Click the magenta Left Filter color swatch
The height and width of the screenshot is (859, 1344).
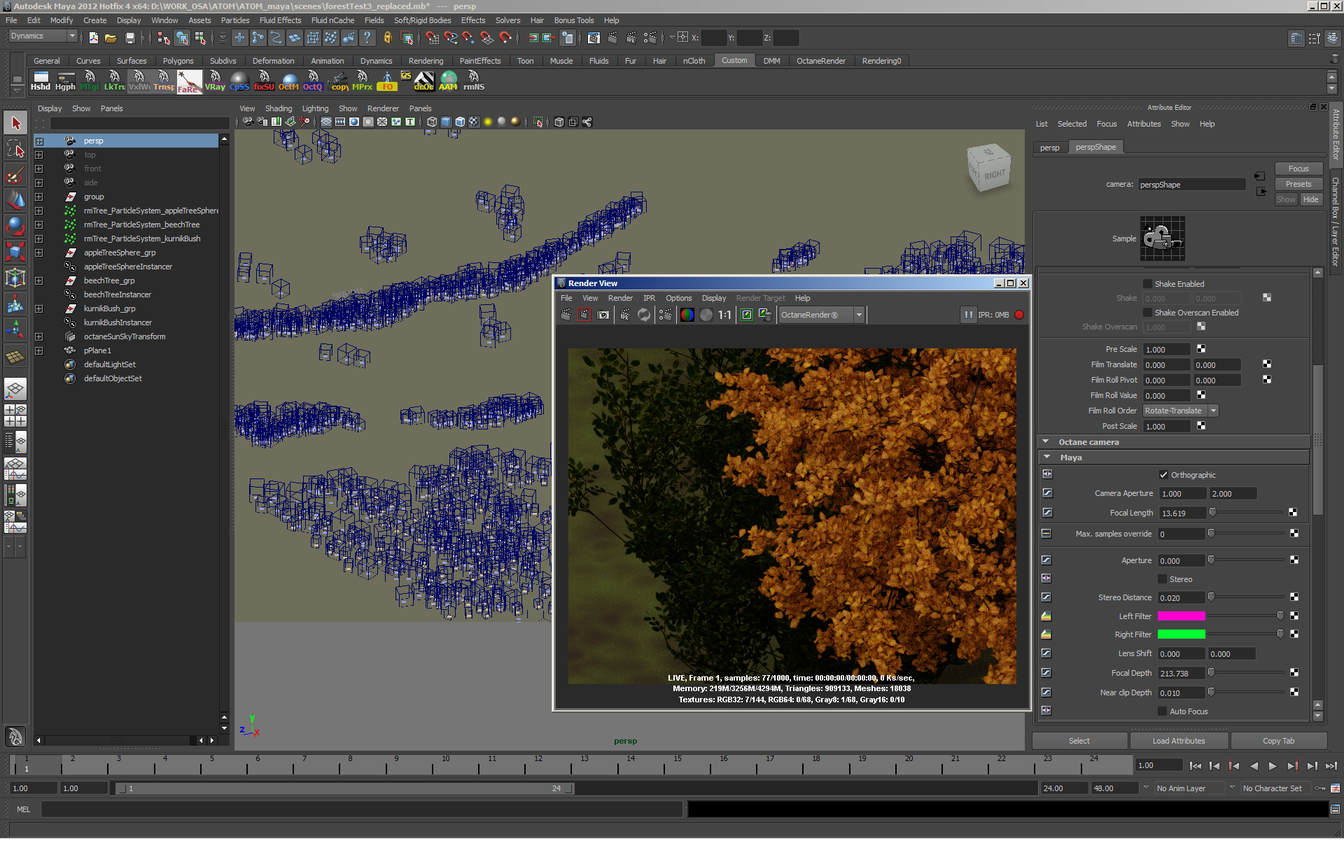pos(1181,616)
